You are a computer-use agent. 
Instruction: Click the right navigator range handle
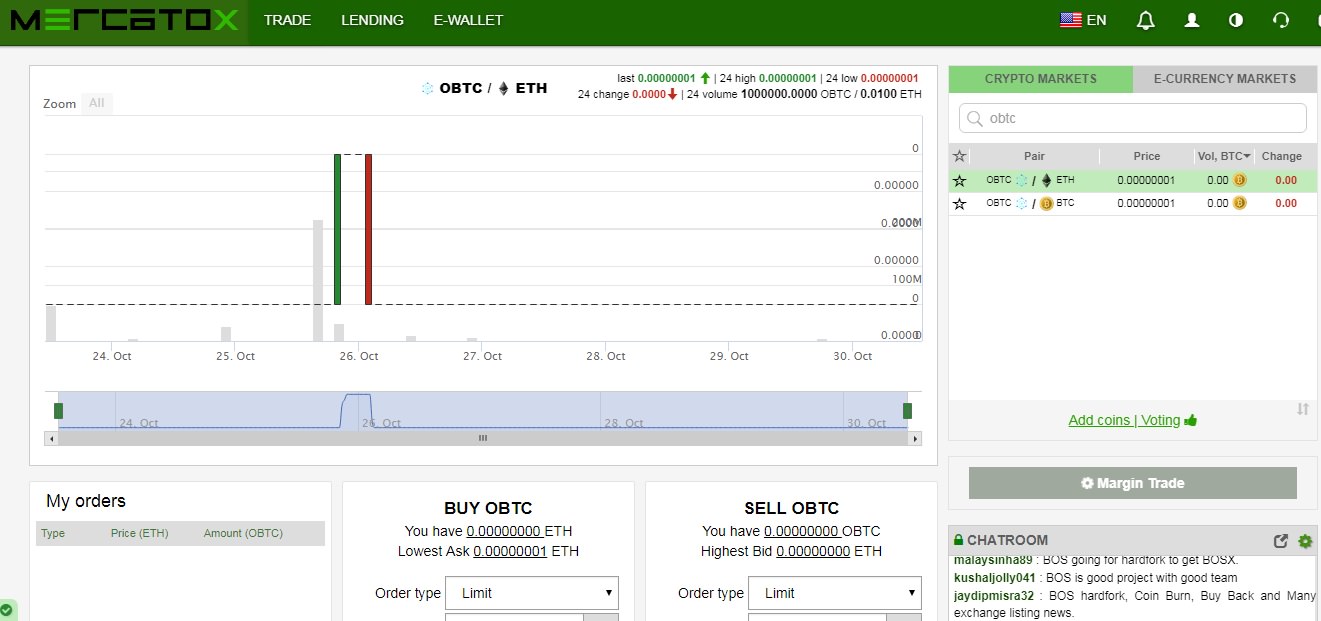pyautogui.click(x=907, y=411)
